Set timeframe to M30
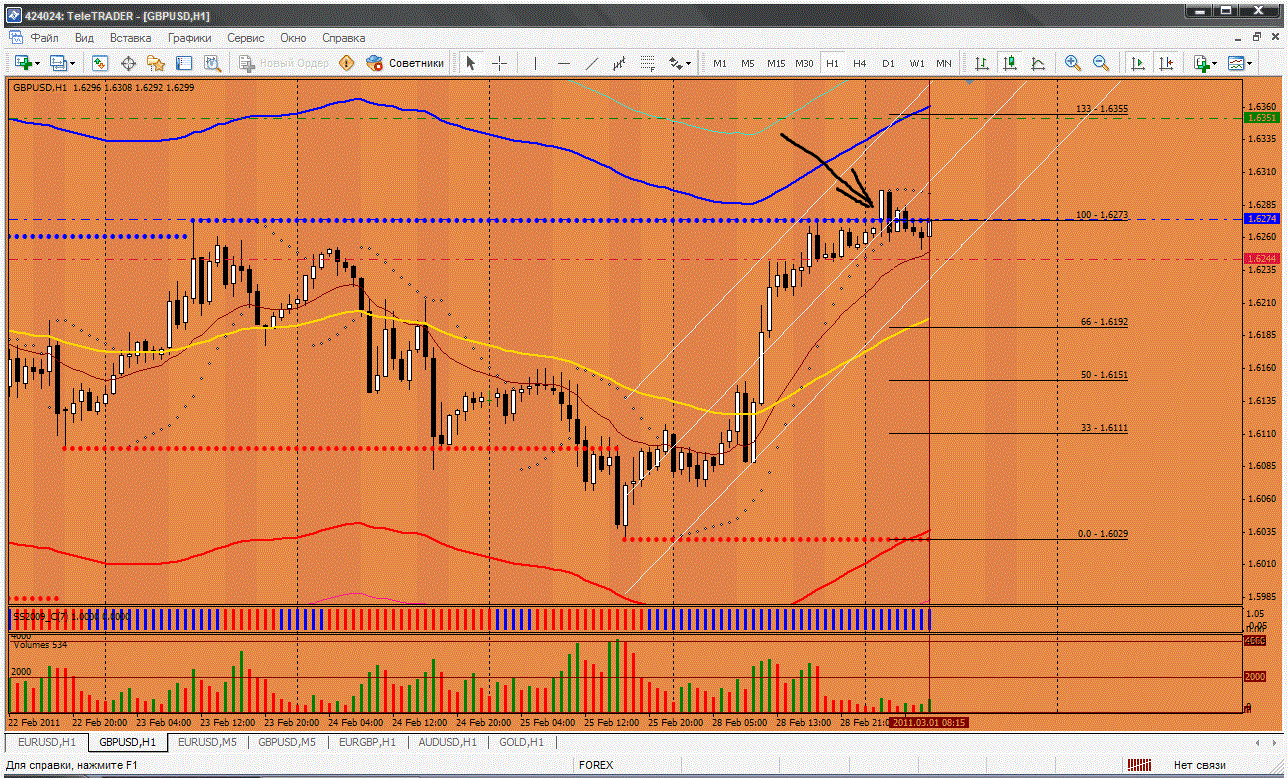 coord(804,63)
